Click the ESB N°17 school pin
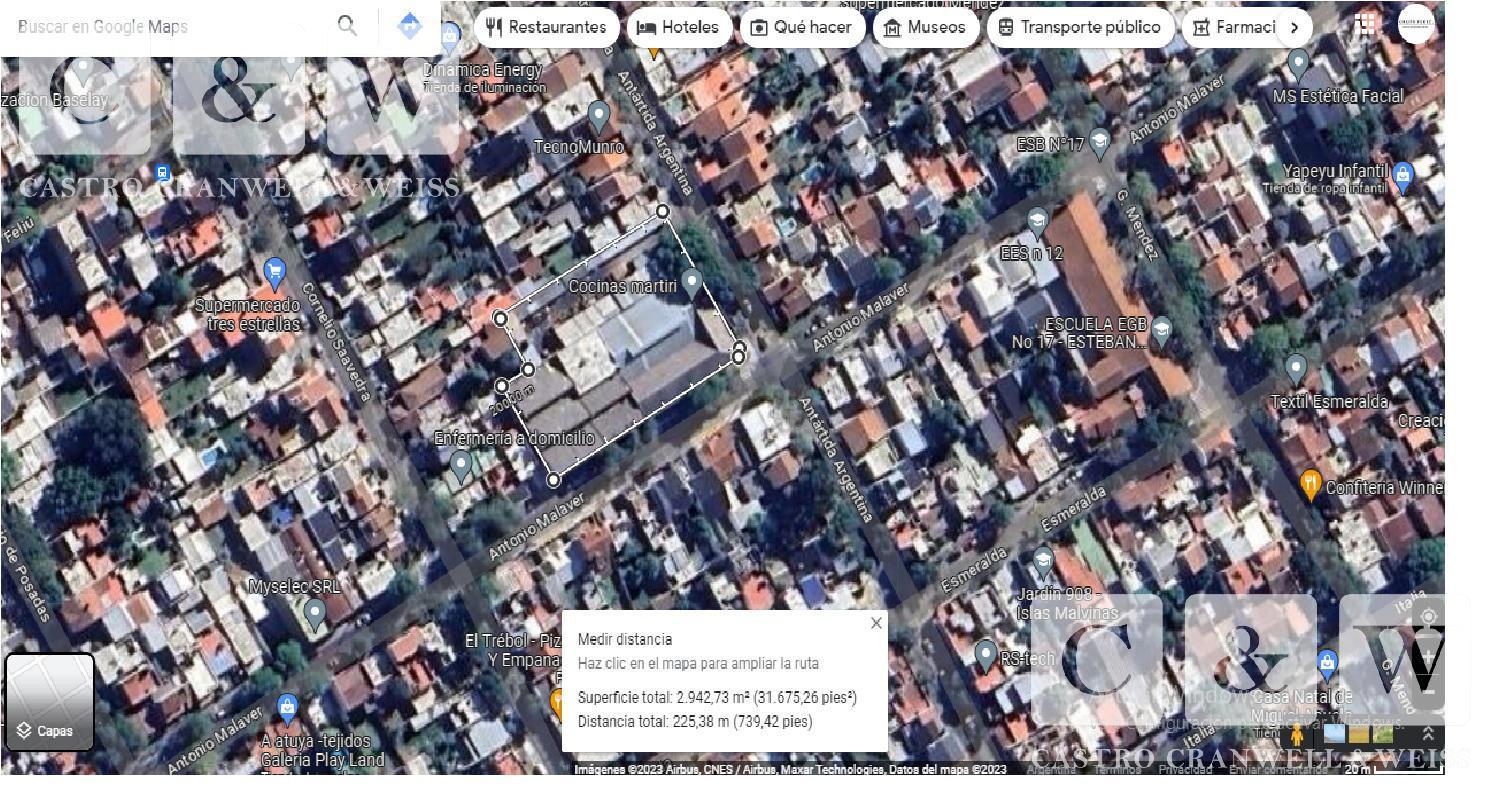 click(x=1100, y=142)
